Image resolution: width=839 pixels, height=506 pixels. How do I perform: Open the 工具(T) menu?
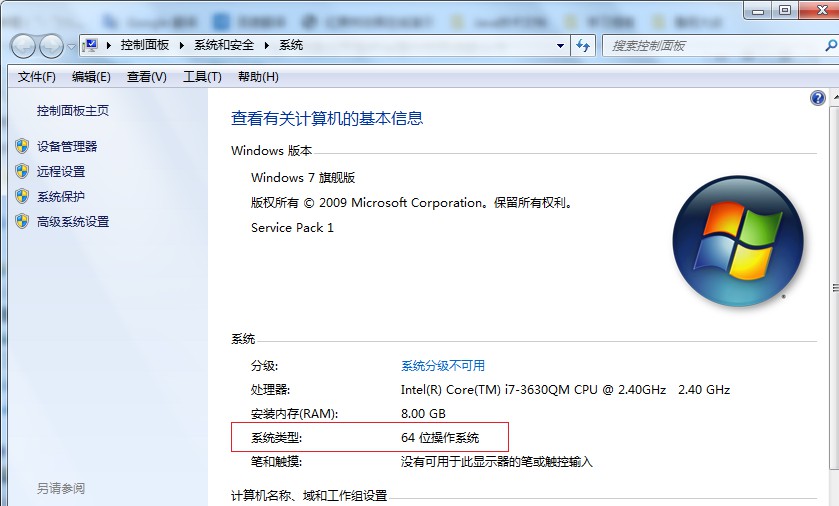[202, 77]
